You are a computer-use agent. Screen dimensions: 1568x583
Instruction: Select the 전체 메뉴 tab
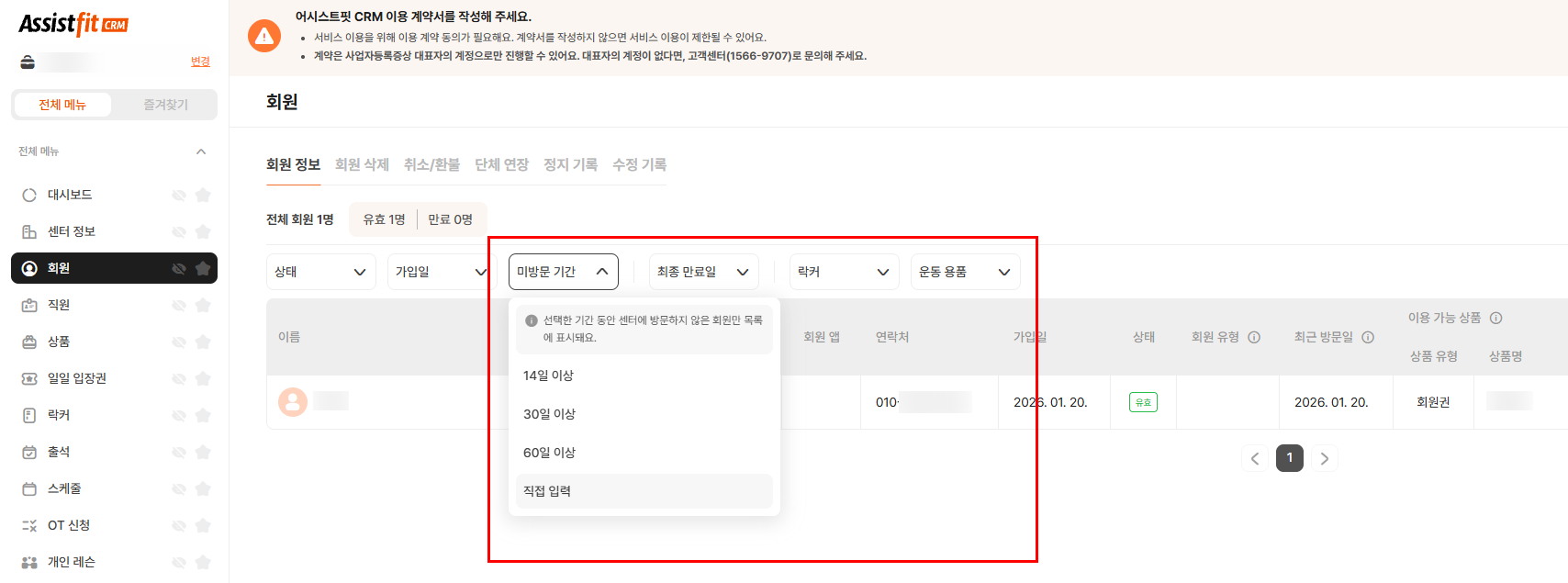coord(62,105)
